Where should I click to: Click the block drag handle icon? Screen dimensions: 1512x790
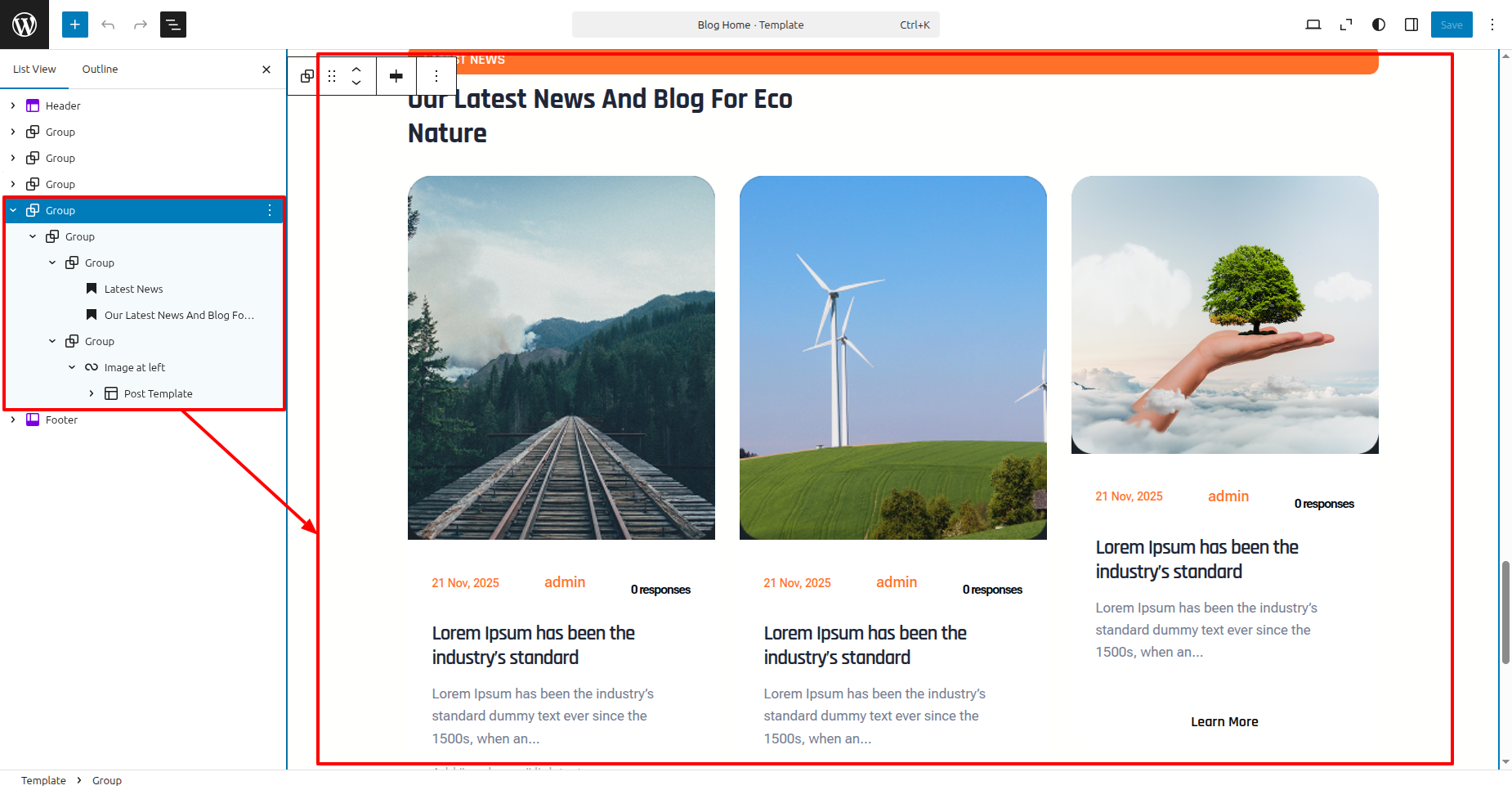click(x=332, y=76)
